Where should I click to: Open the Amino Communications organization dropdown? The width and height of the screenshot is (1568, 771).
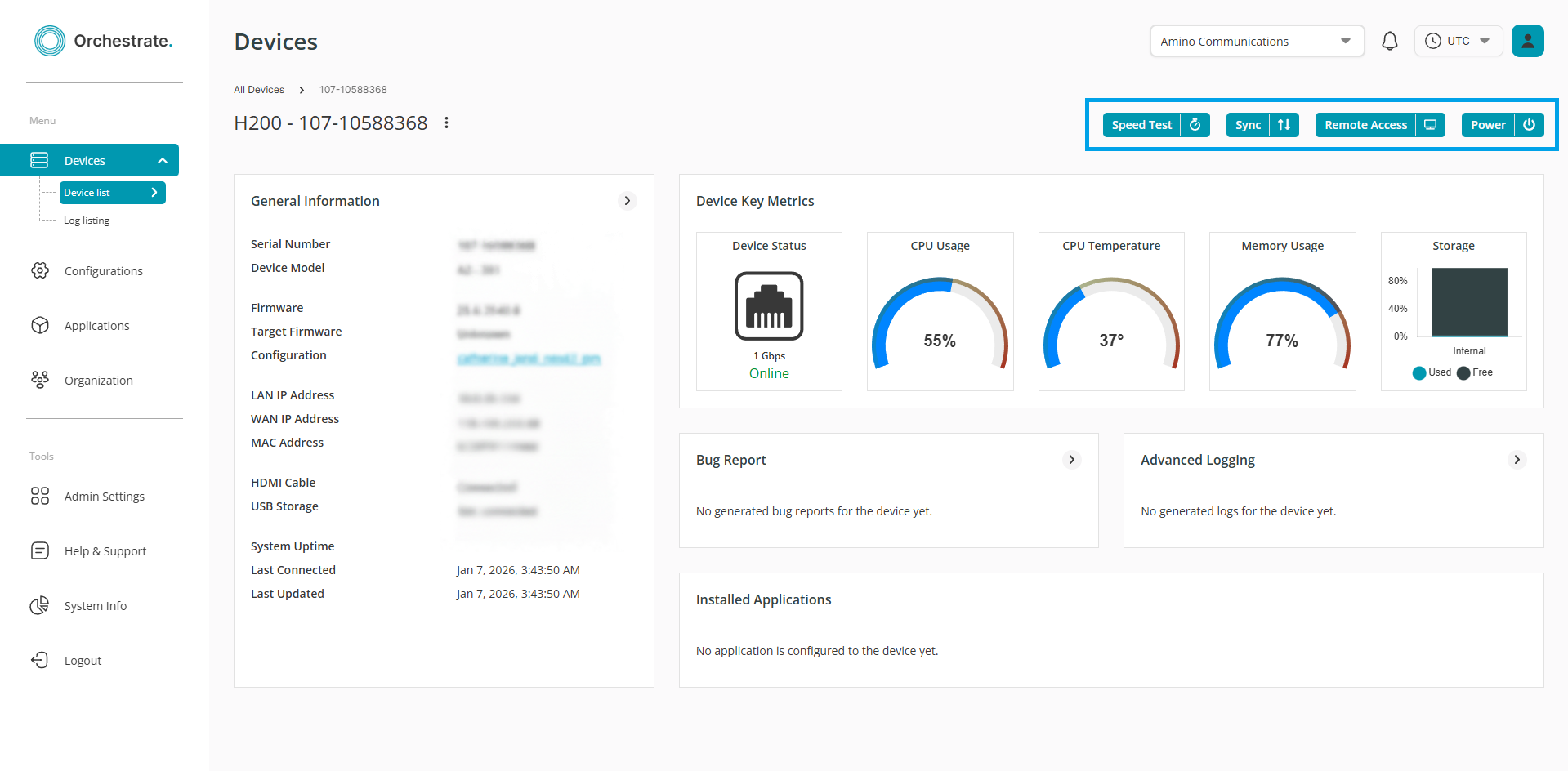pos(1257,41)
